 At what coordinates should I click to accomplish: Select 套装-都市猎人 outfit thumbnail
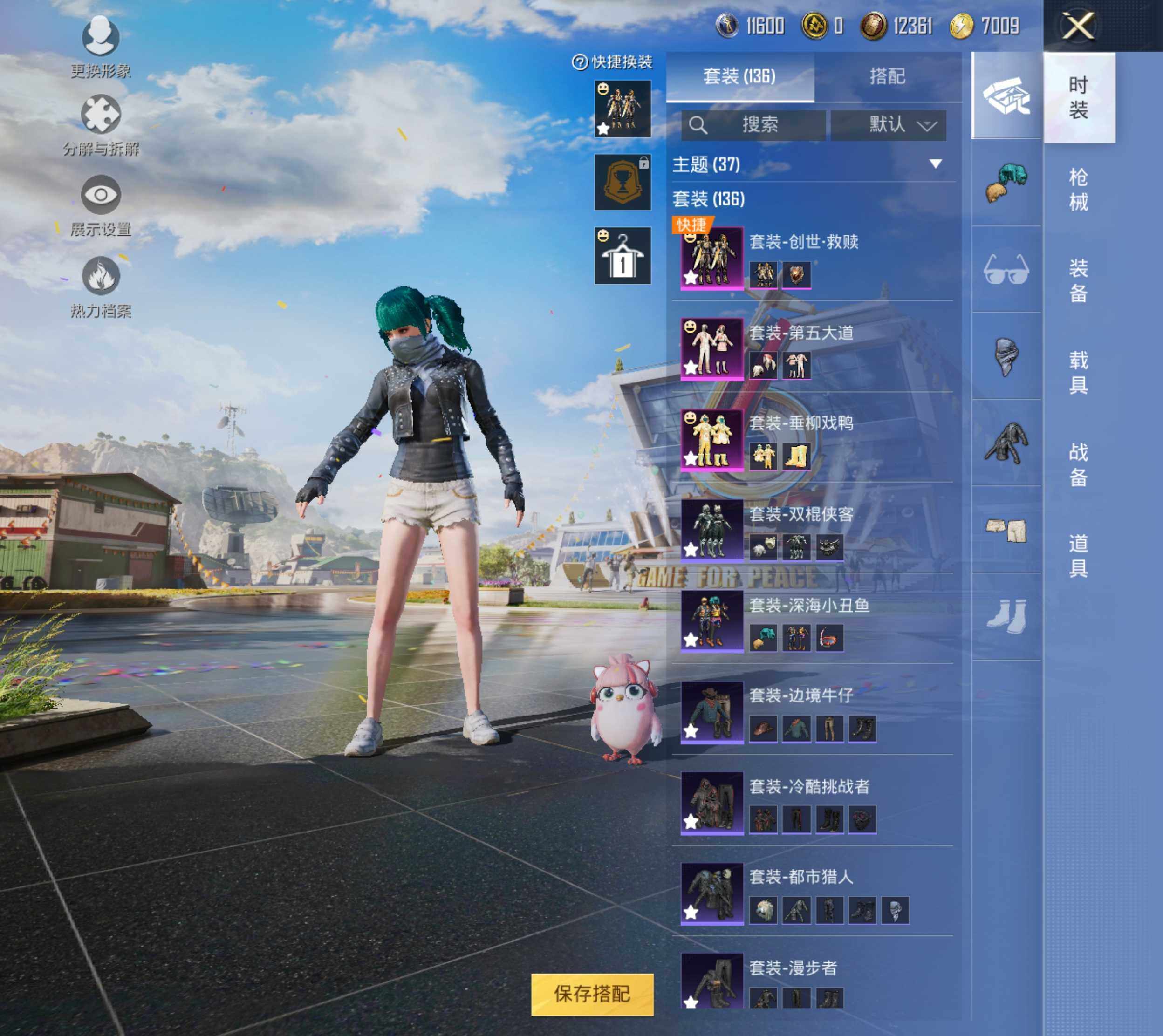[x=712, y=894]
